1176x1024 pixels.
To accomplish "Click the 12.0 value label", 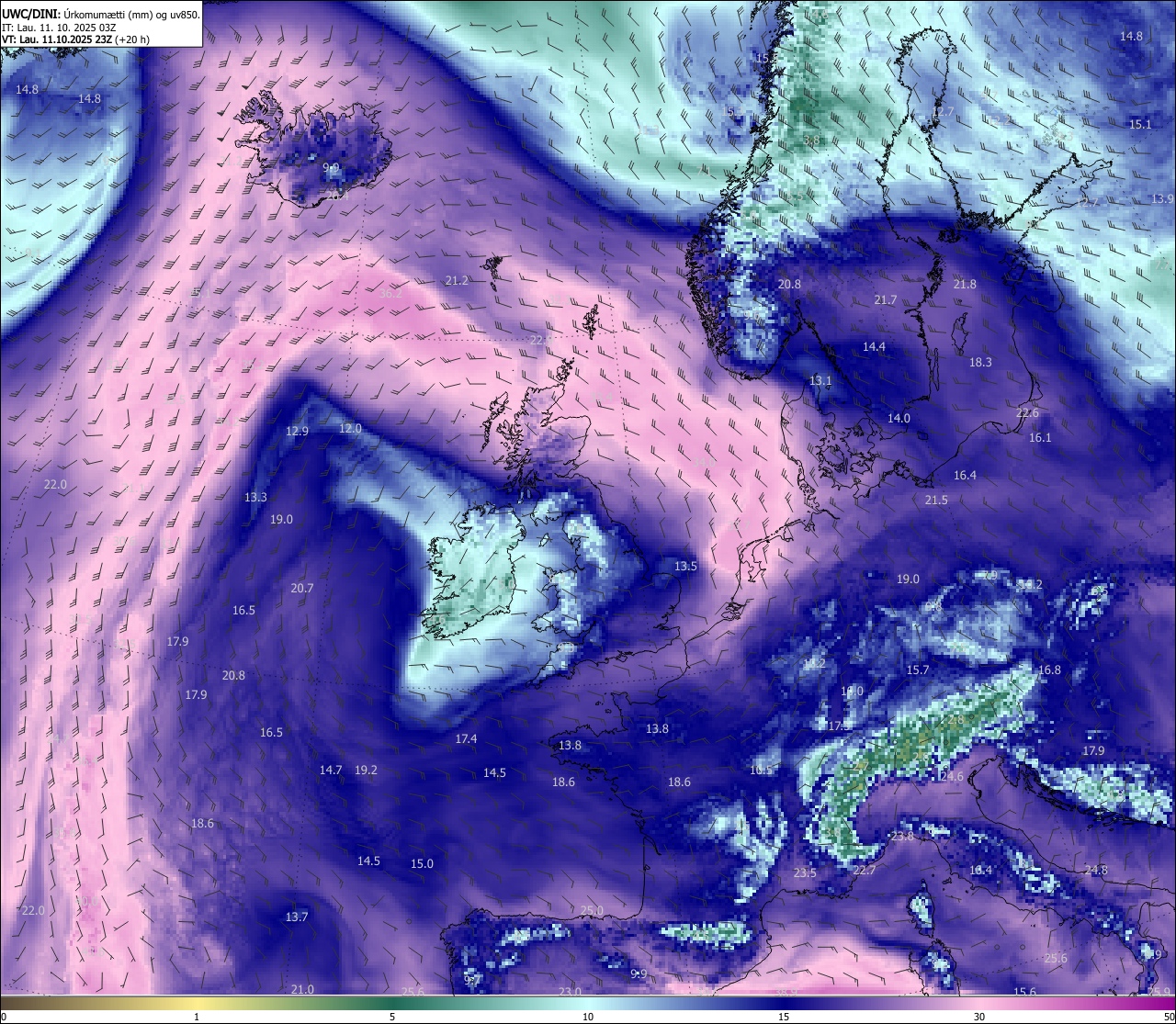I will [350, 429].
